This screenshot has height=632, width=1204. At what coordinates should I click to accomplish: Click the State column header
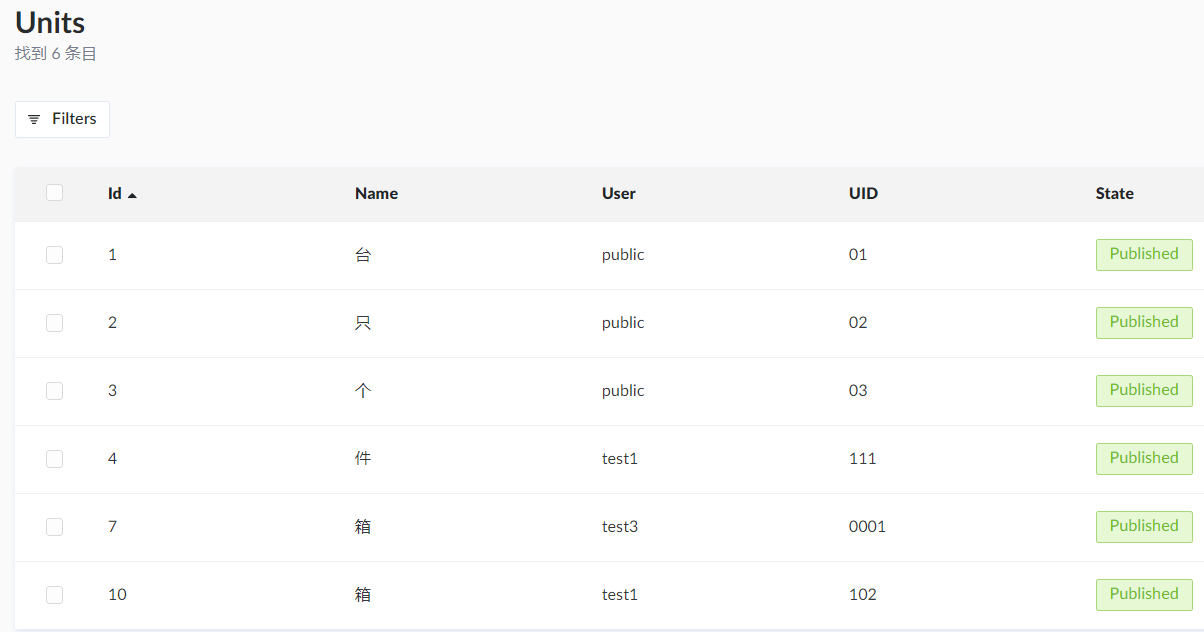point(1114,193)
